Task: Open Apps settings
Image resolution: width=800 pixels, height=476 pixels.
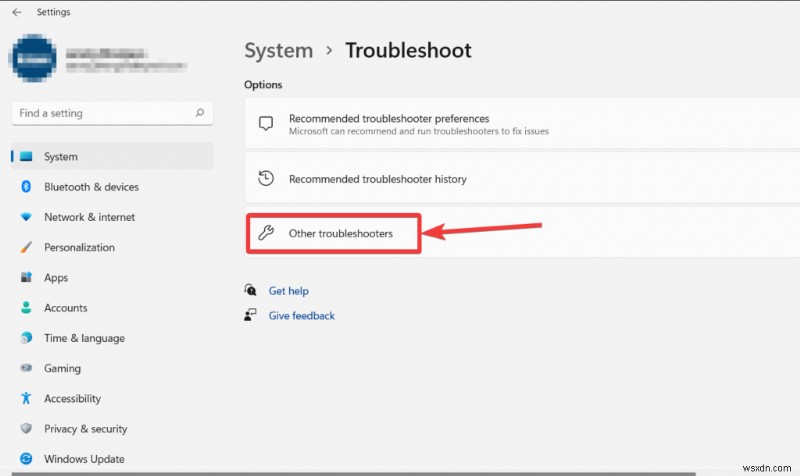Action: click(x=56, y=278)
